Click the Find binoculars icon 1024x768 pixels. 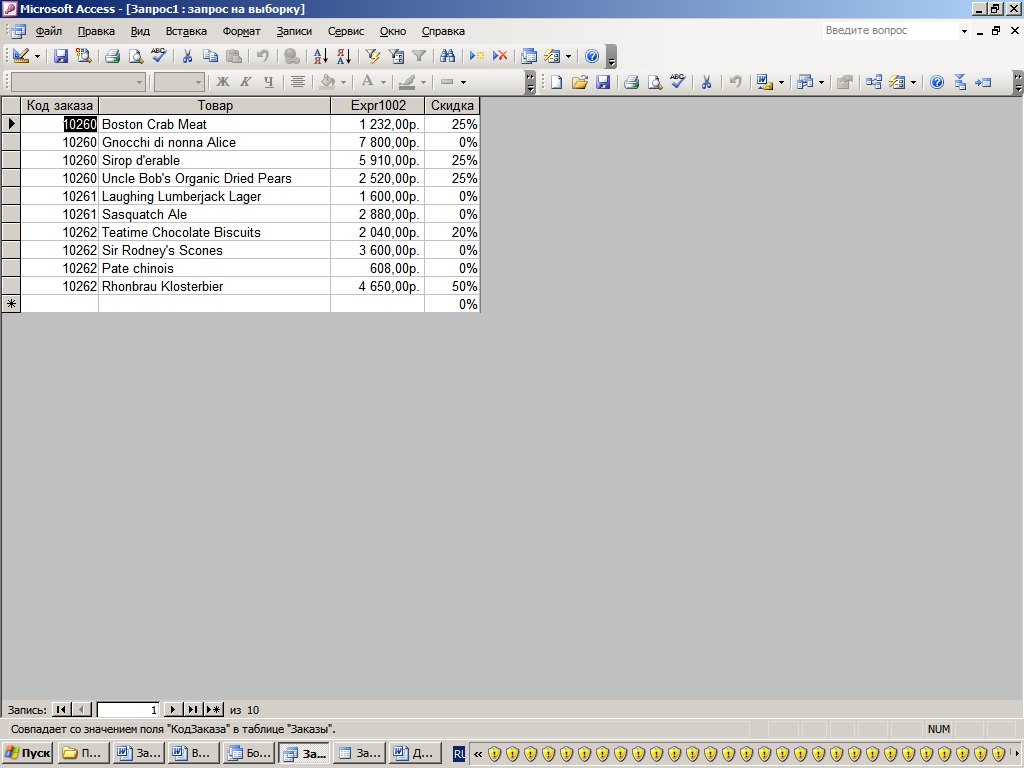(x=447, y=56)
